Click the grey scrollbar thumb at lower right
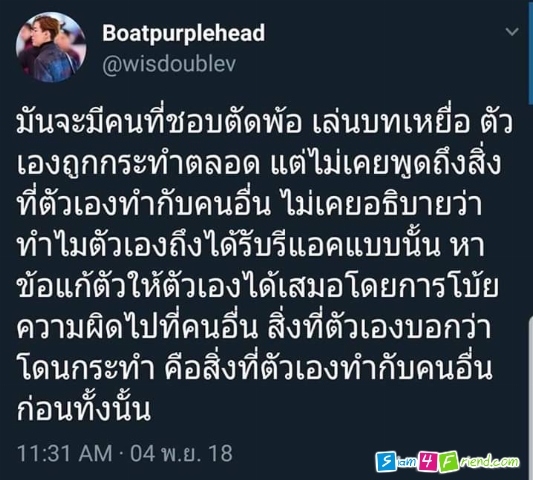The height and width of the screenshot is (480, 533). [x=531, y=398]
